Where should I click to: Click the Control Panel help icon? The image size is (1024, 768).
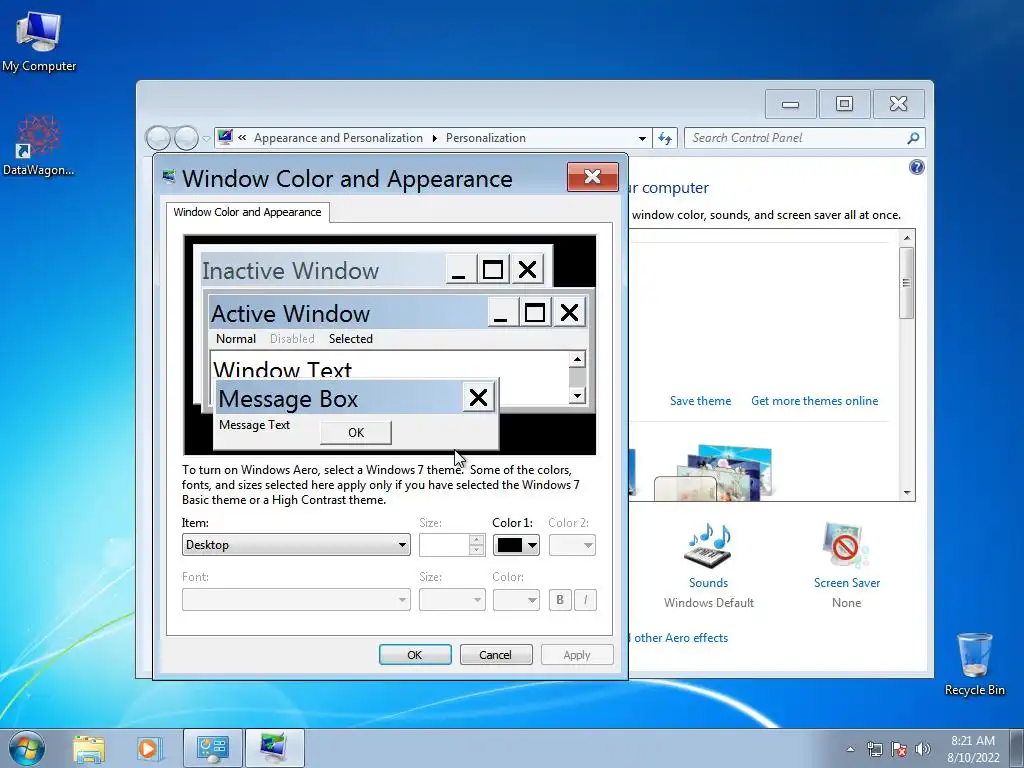tap(917, 167)
